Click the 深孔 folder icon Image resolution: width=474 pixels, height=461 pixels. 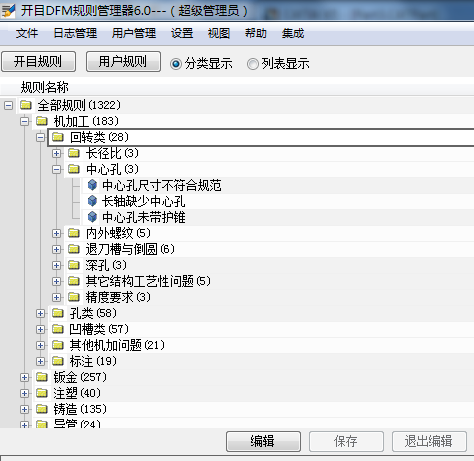click(74, 265)
